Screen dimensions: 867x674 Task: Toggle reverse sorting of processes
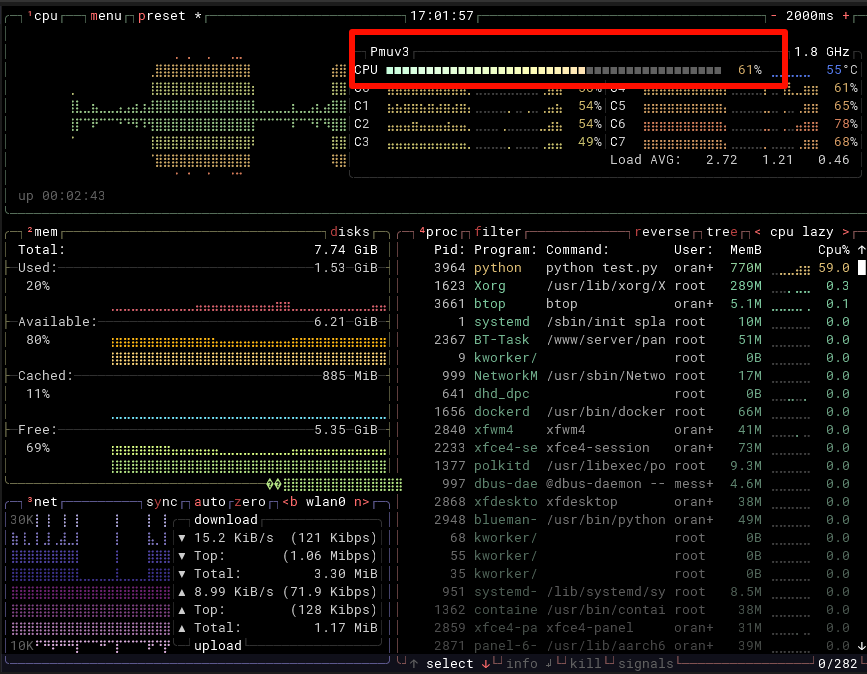tap(662, 232)
